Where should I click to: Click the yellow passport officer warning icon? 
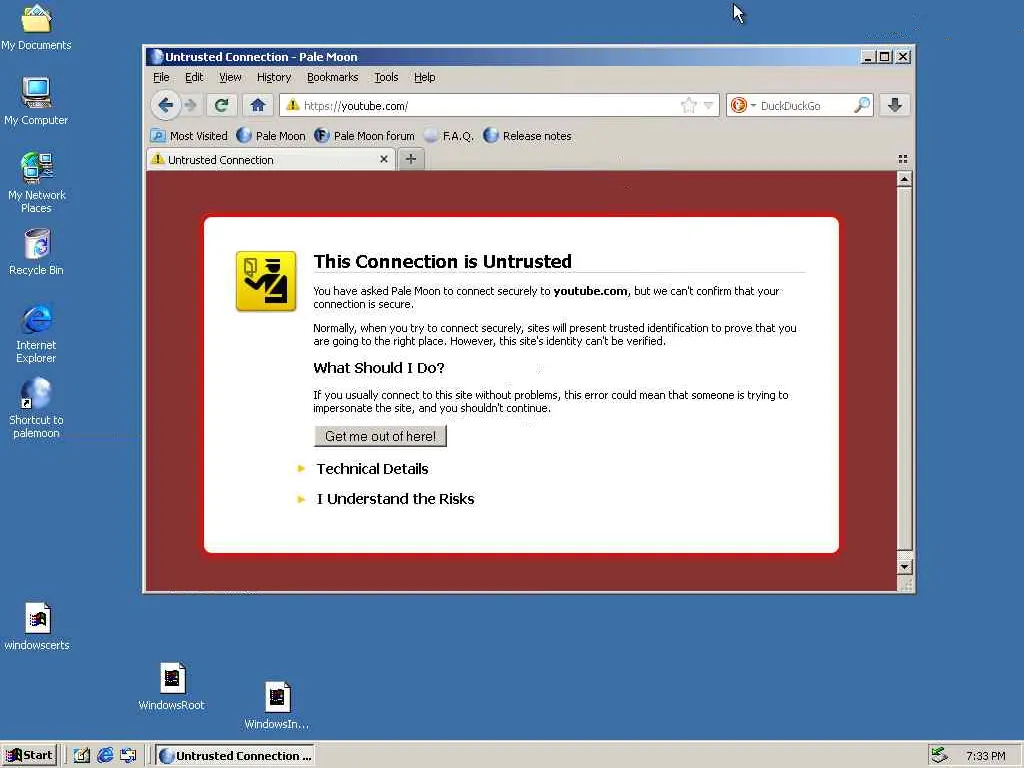click(266, 281)
